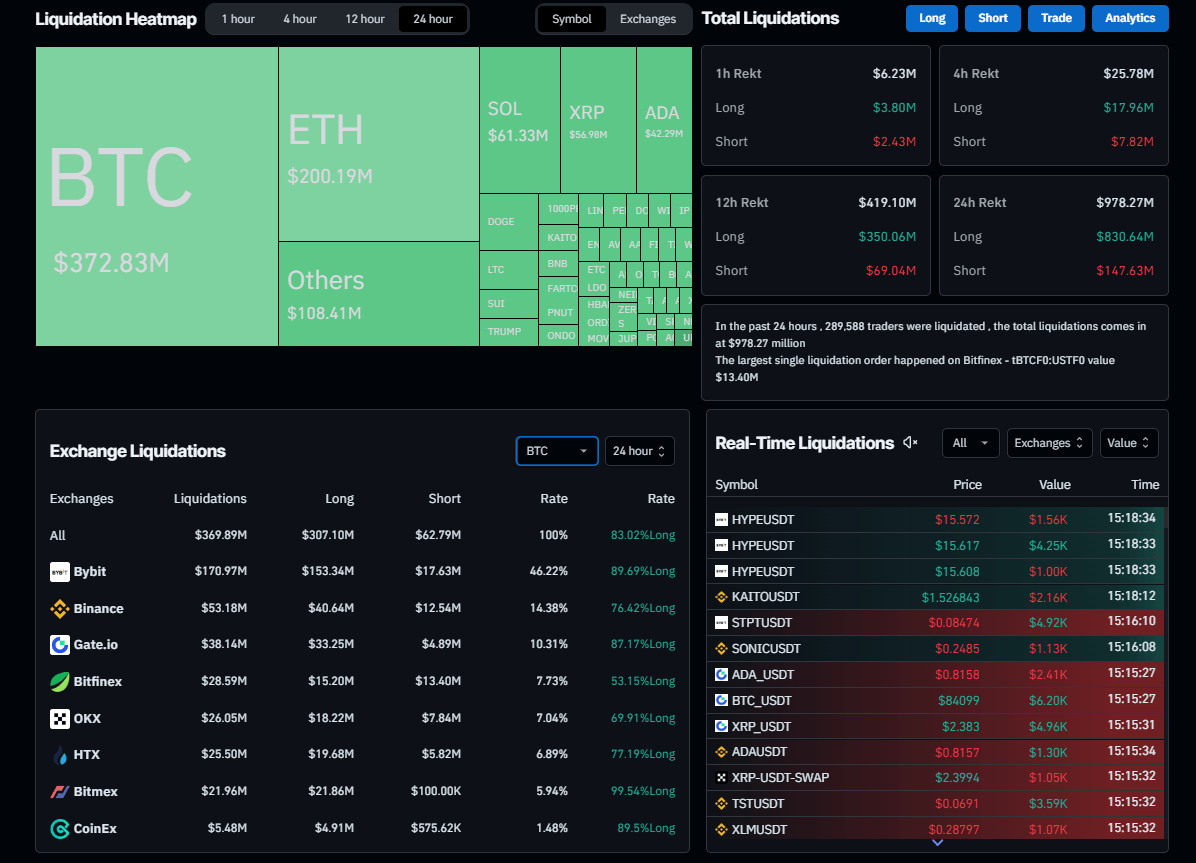The image size is (1196, 863).
Task: Switch heatmap view to Exchanges
Action: pos(647,19)
